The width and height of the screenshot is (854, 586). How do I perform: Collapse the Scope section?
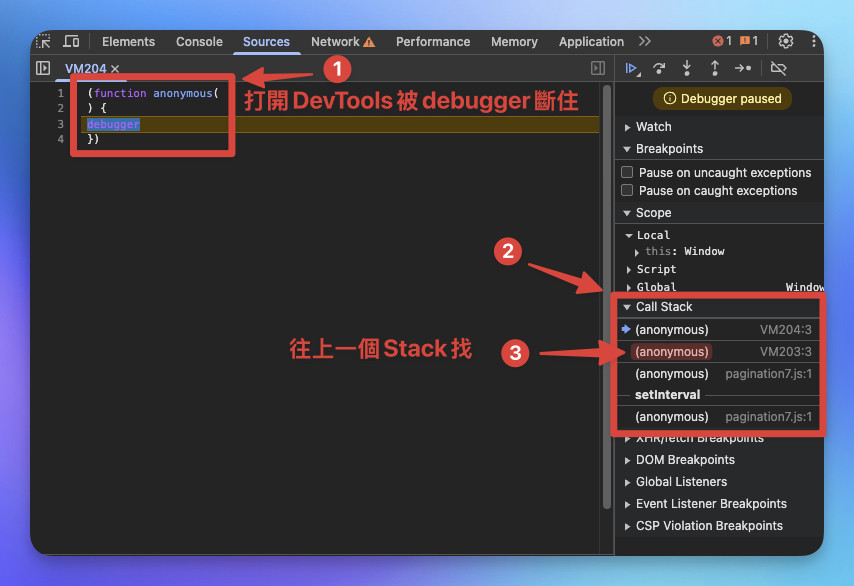[x=719, y=213]
